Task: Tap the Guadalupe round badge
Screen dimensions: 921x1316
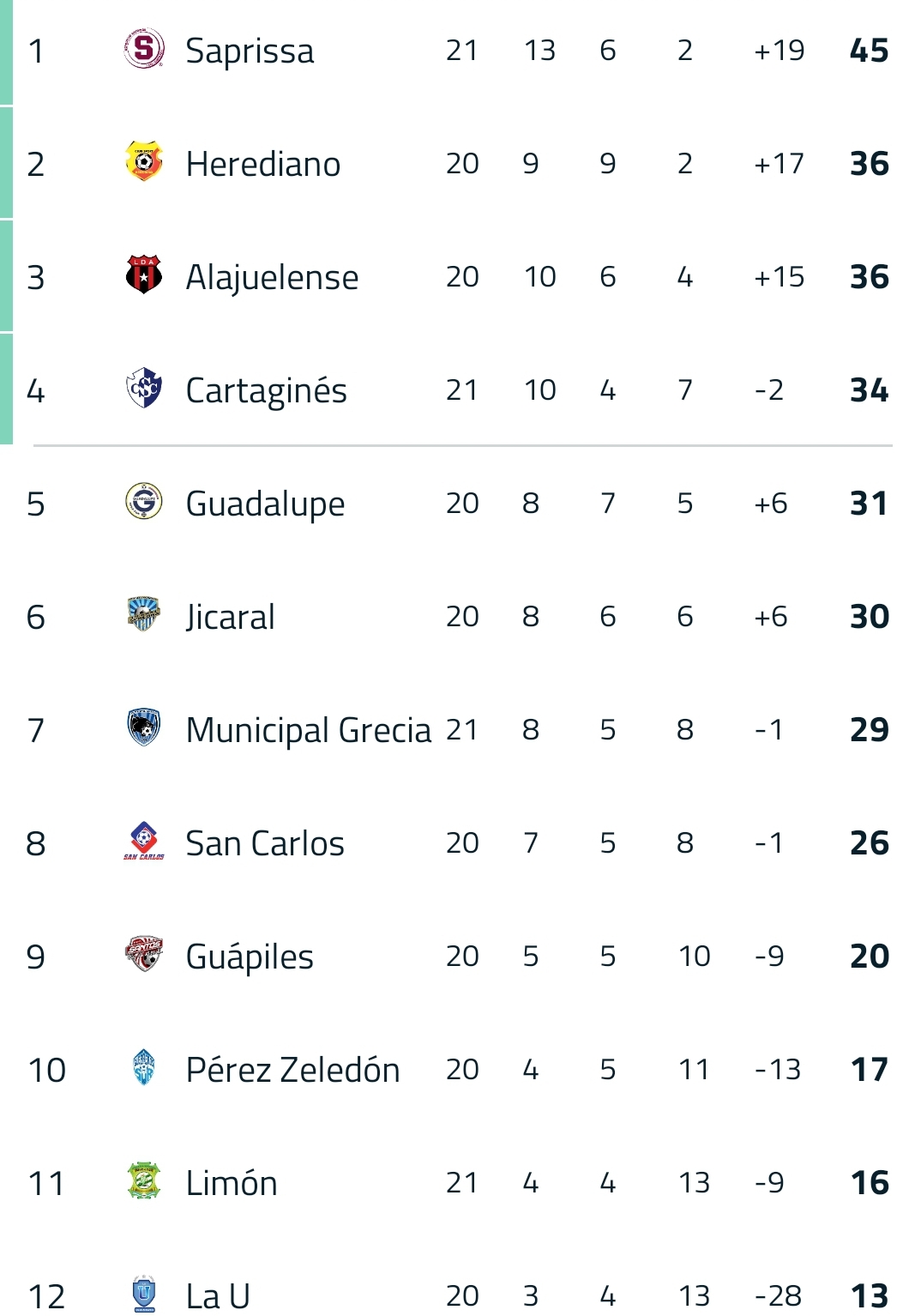Action: click(144, 502)
